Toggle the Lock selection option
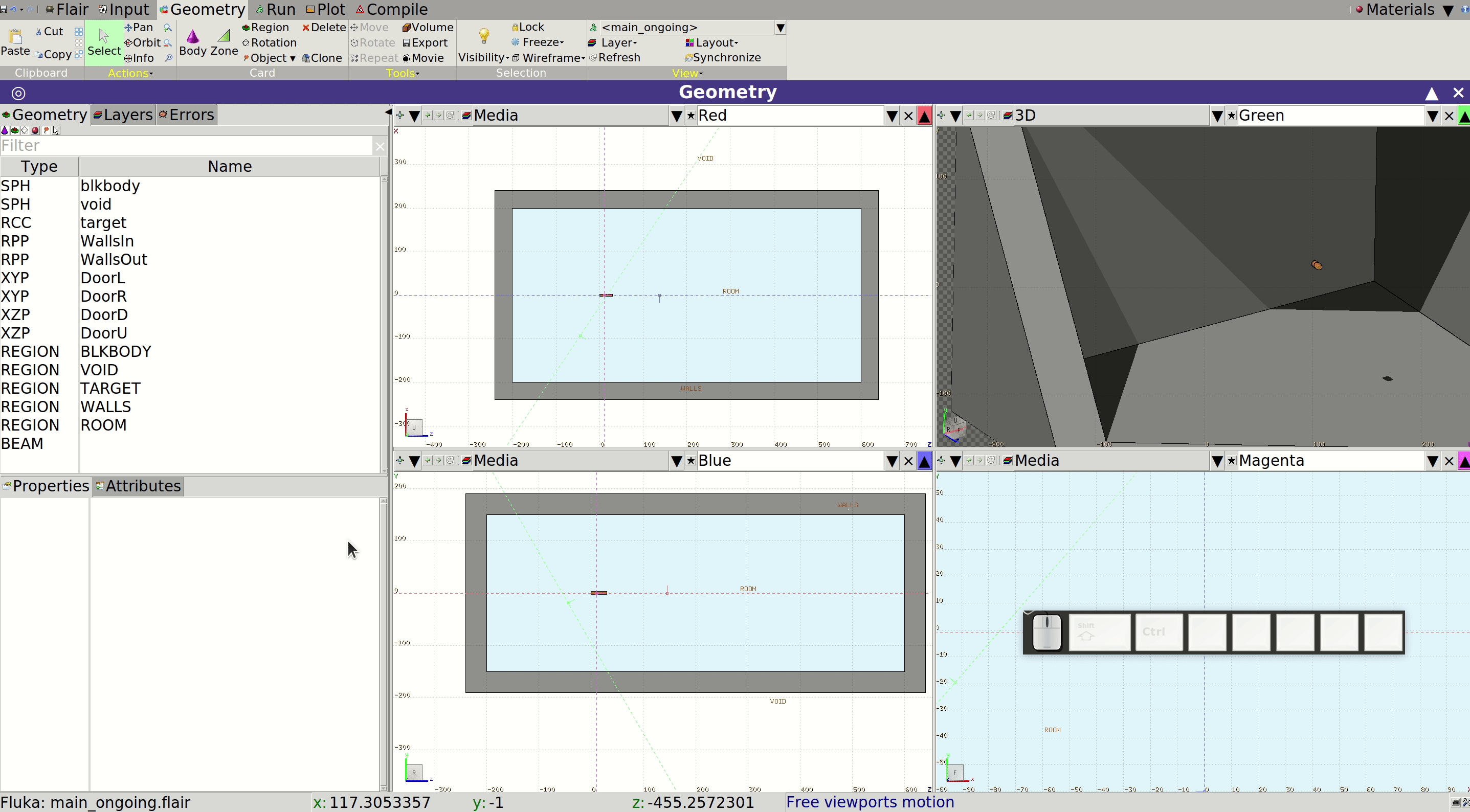The width and height of the screenshot is (1470, 812). point(528,27)
